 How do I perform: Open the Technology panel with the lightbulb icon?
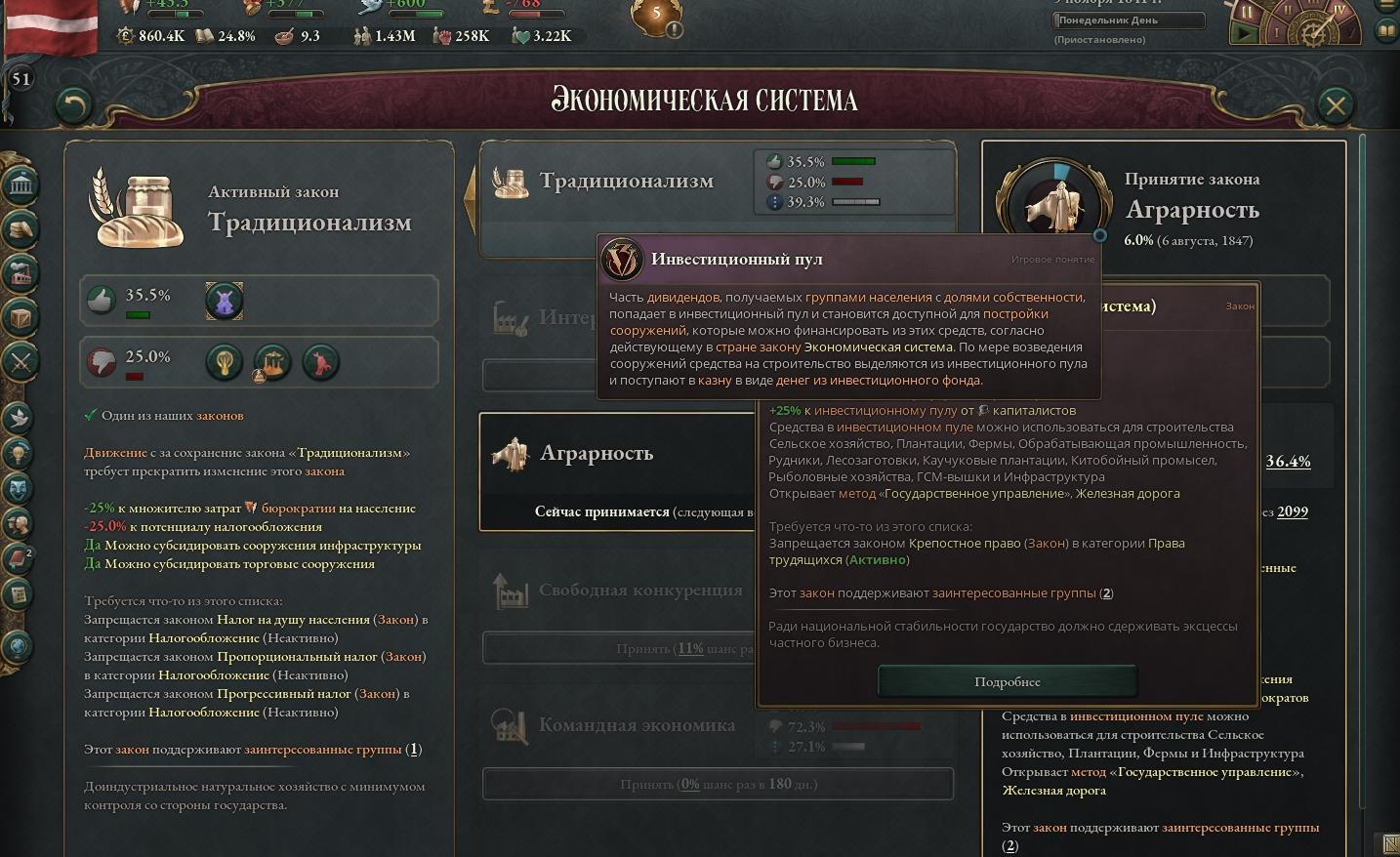pos(19,452)
